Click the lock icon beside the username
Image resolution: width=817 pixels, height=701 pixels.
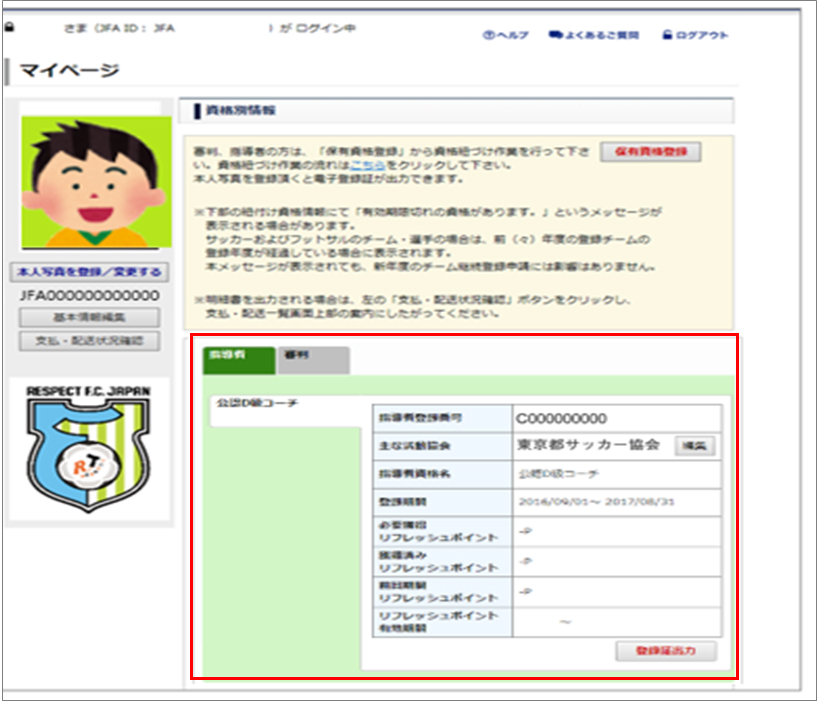pos(11,28)
